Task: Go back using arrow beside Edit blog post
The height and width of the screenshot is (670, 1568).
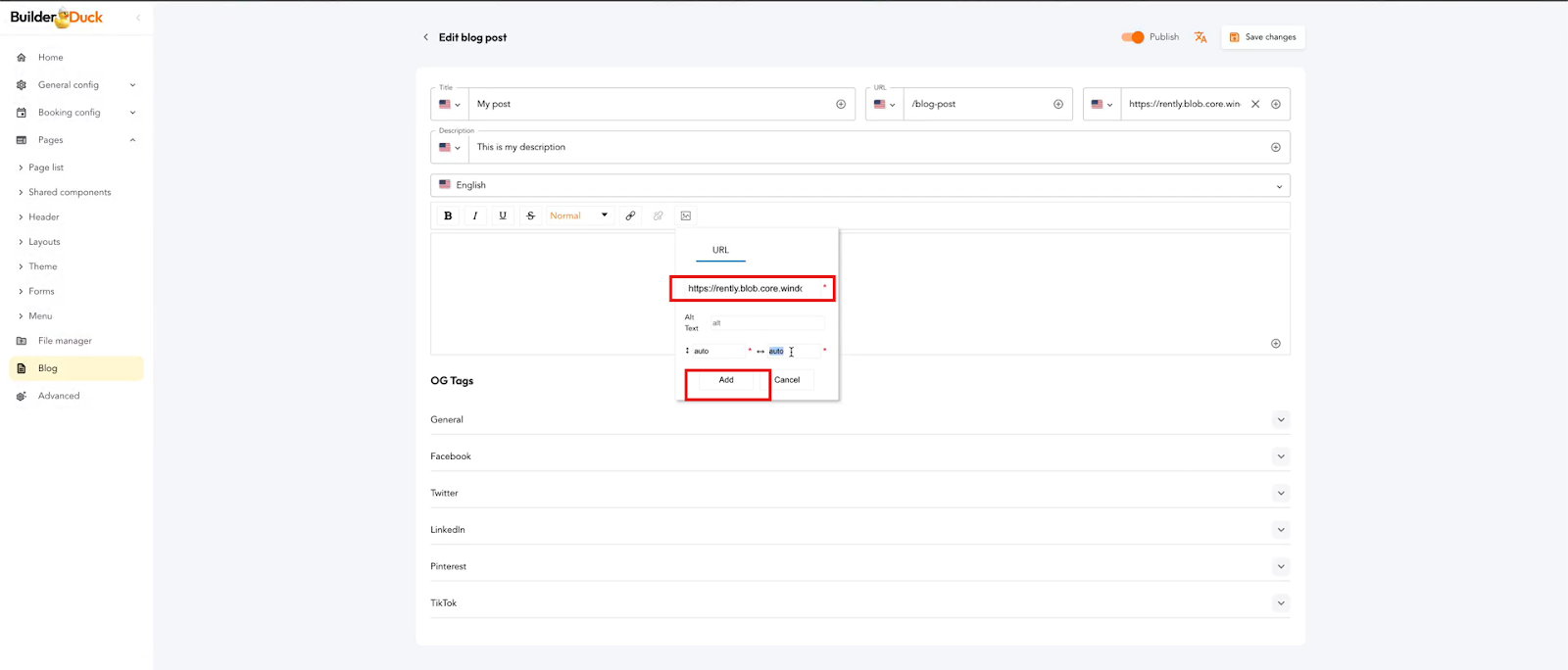Action: point(425,37)
